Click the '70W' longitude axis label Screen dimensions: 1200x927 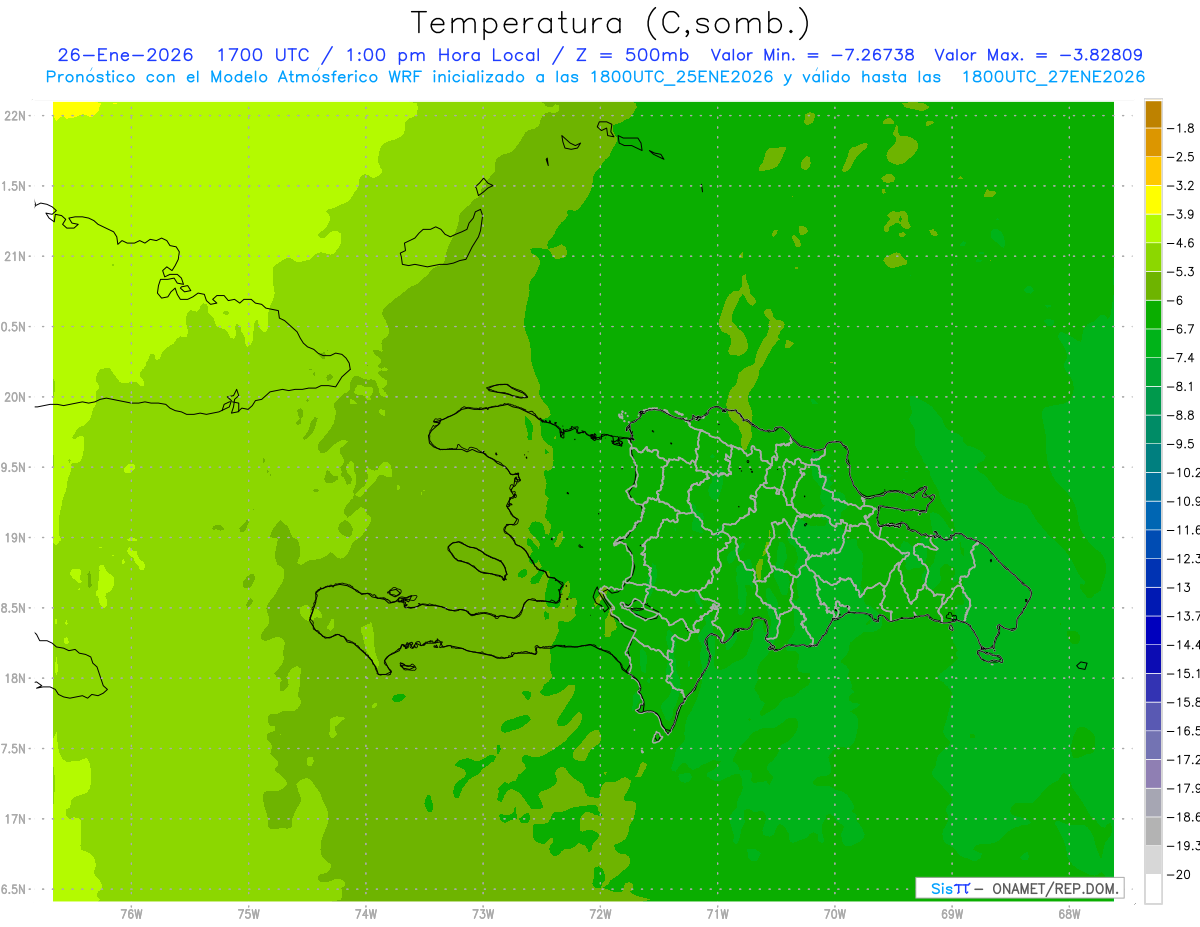pos(835,912)
